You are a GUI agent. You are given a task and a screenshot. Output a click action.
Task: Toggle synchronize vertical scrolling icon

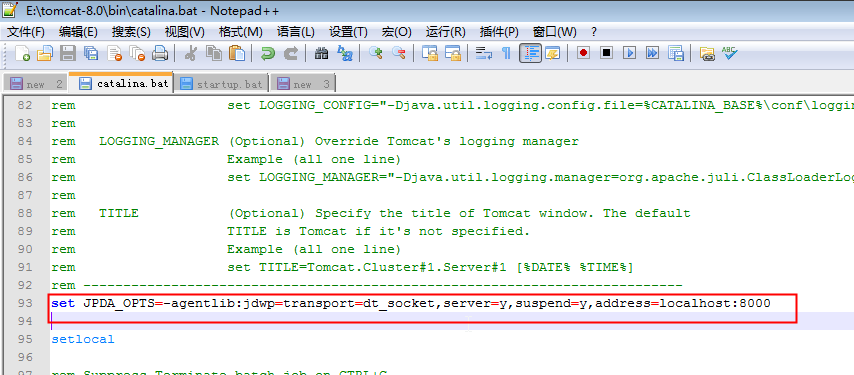[430, 53]
